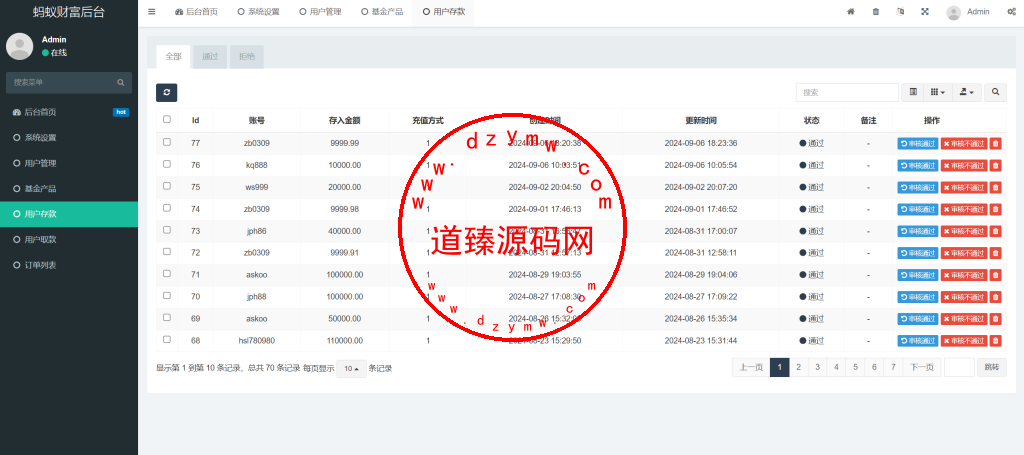Screen dimensions: 1024x455
Task: Click account name hsl780980
Action: click(x=257, y=341)
